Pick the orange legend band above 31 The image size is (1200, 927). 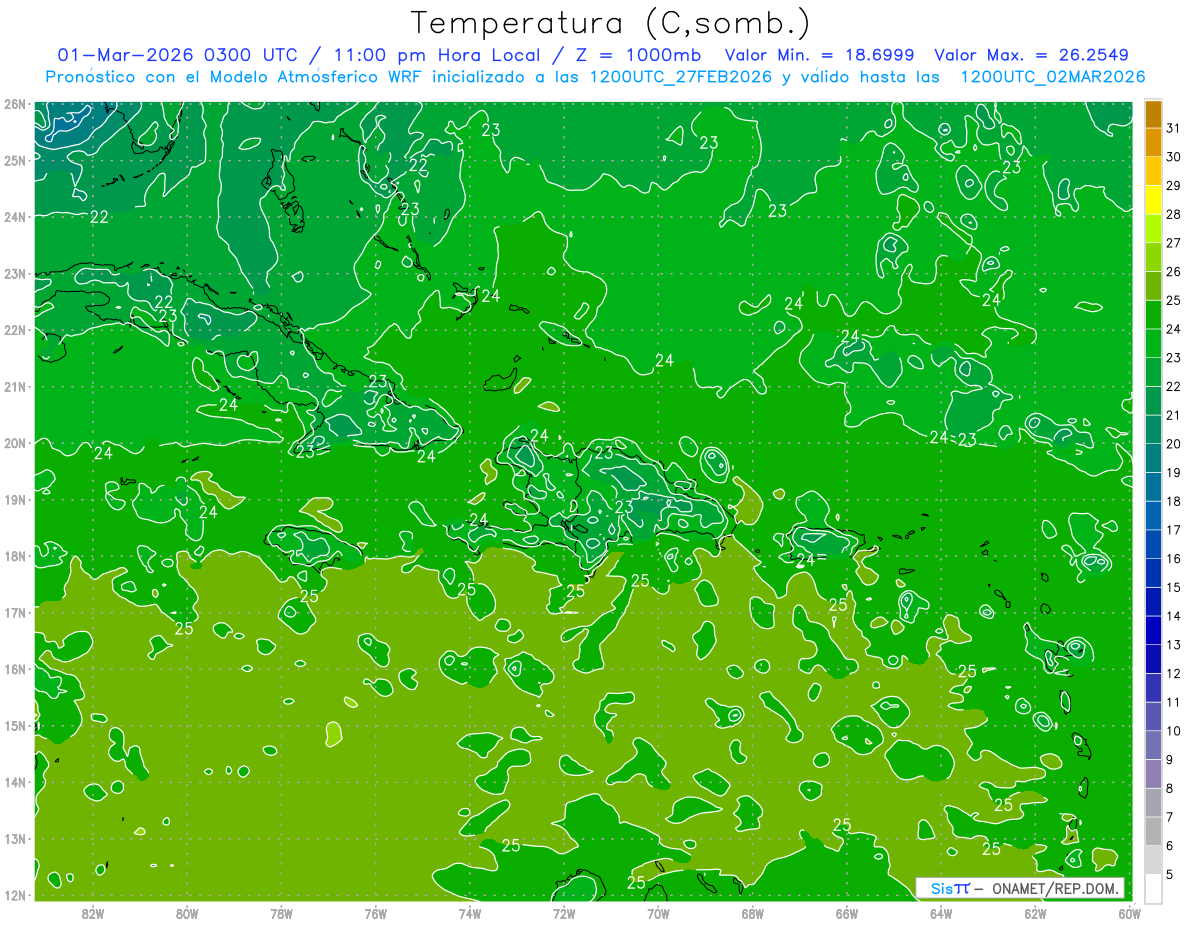point(1153,114)
